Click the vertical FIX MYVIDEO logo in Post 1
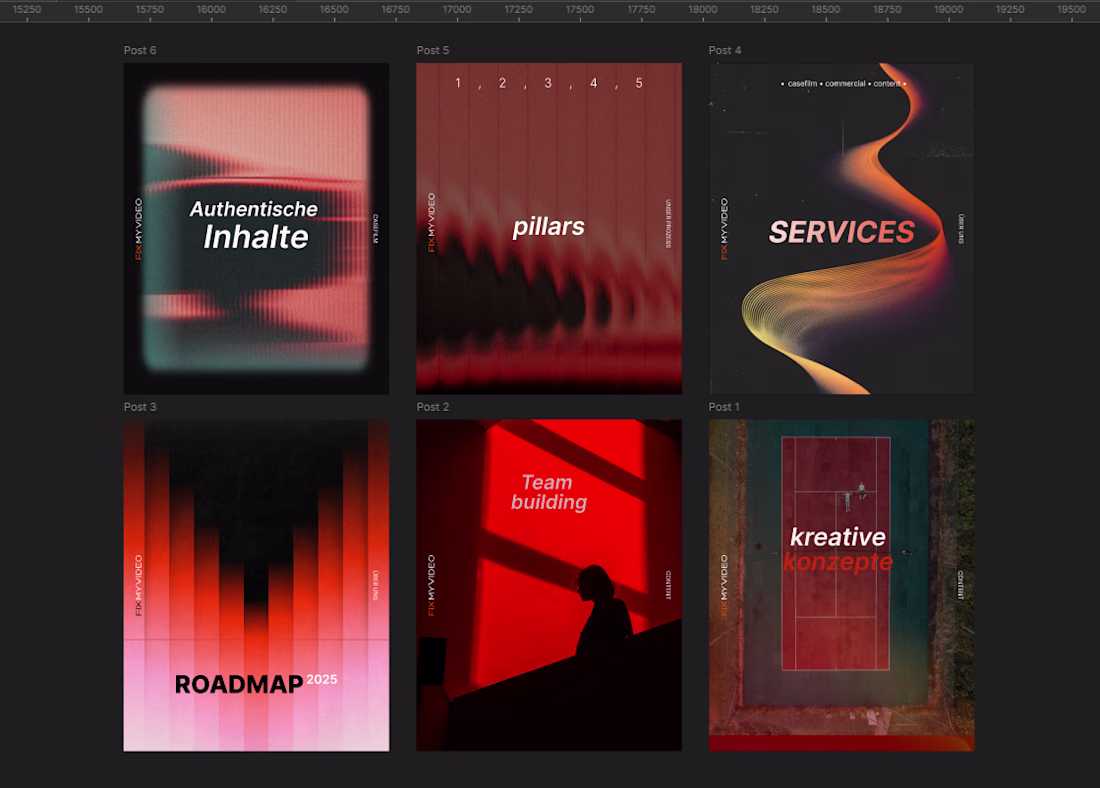 tap(724, 585)
